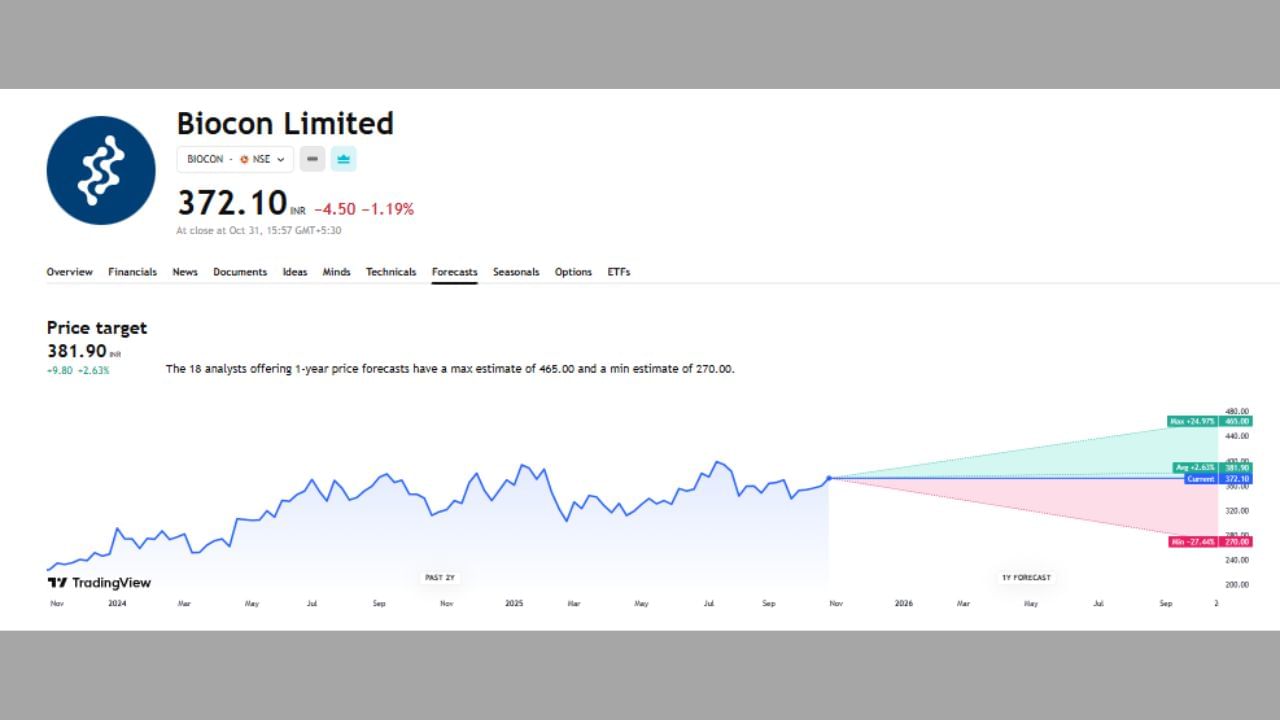This screenshot has height=720, width=1280.
Task: Open the Financials tab
Action: (132, 272)
